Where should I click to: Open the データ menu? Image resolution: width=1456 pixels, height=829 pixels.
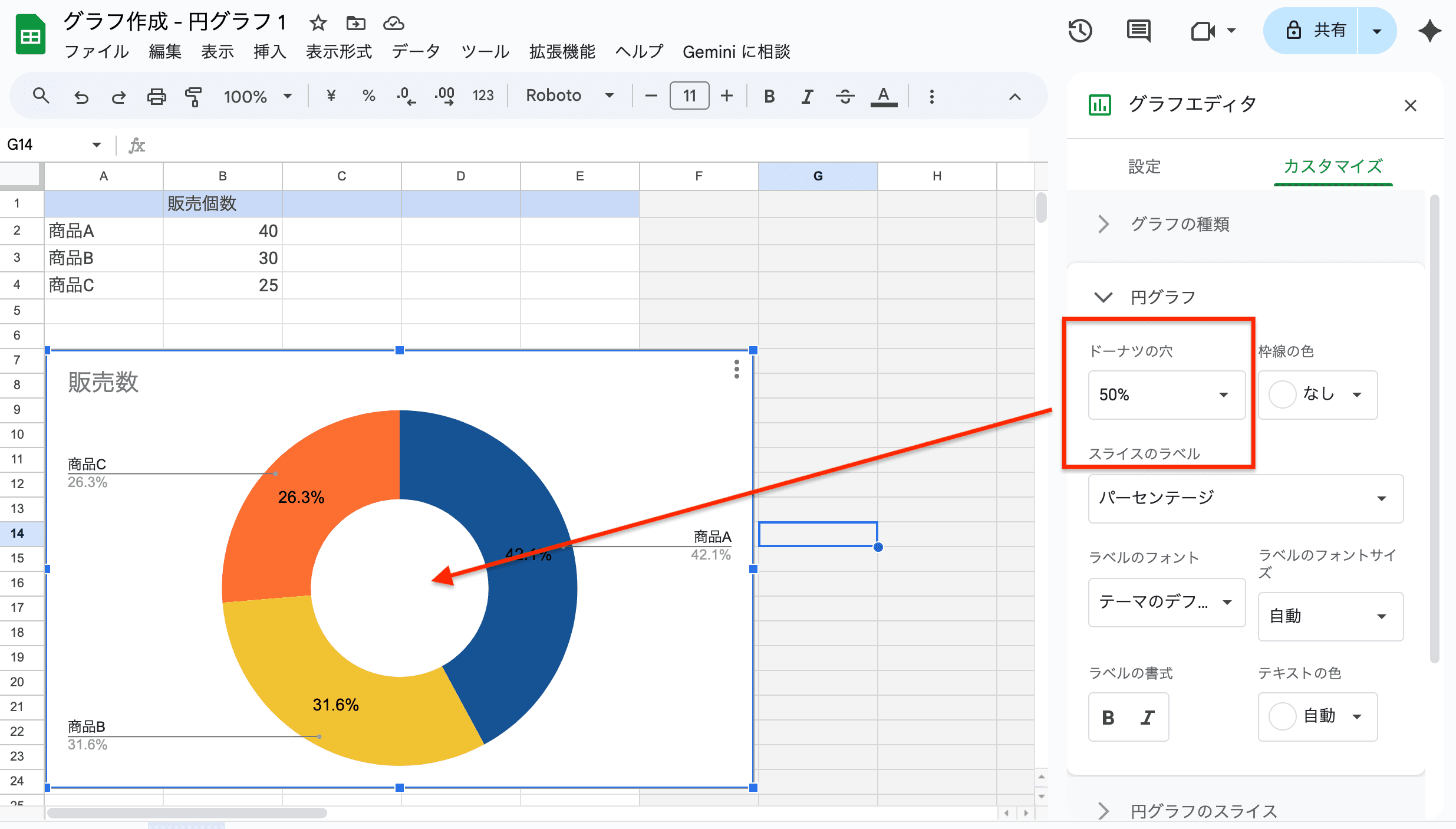416,52
